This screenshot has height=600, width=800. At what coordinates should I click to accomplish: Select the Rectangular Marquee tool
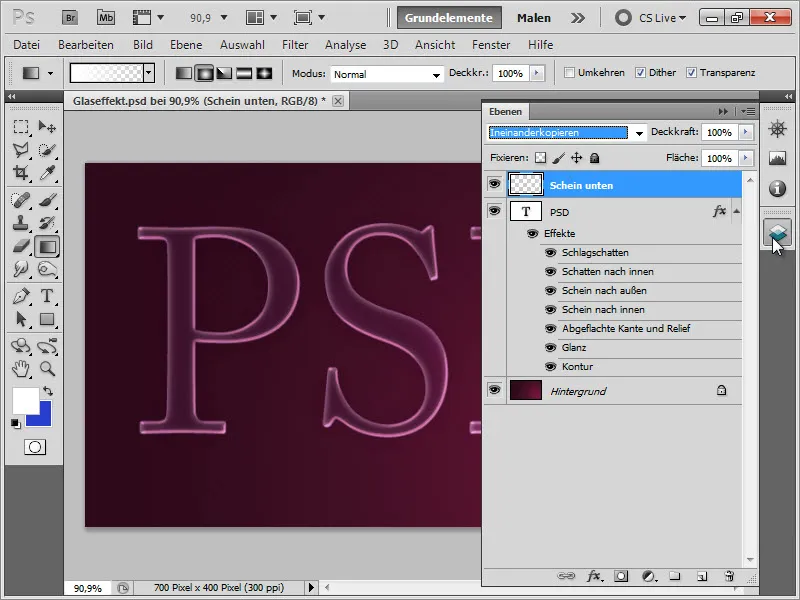pos(21,127)
